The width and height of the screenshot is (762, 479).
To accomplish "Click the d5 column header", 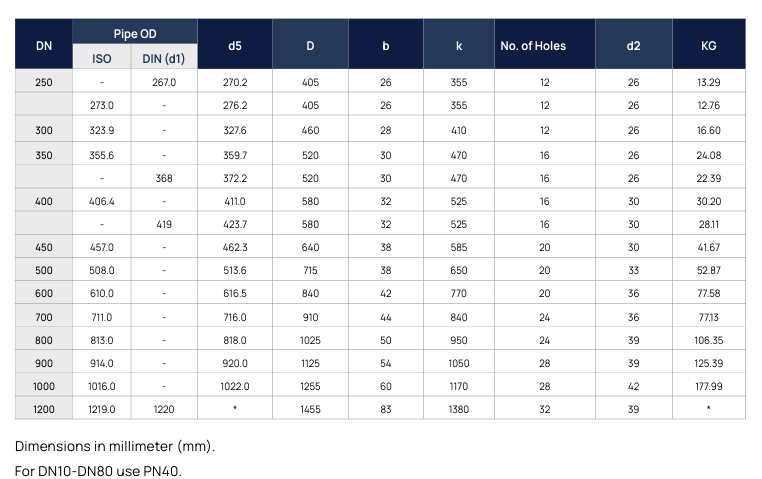I will click(x=235, y=46).
